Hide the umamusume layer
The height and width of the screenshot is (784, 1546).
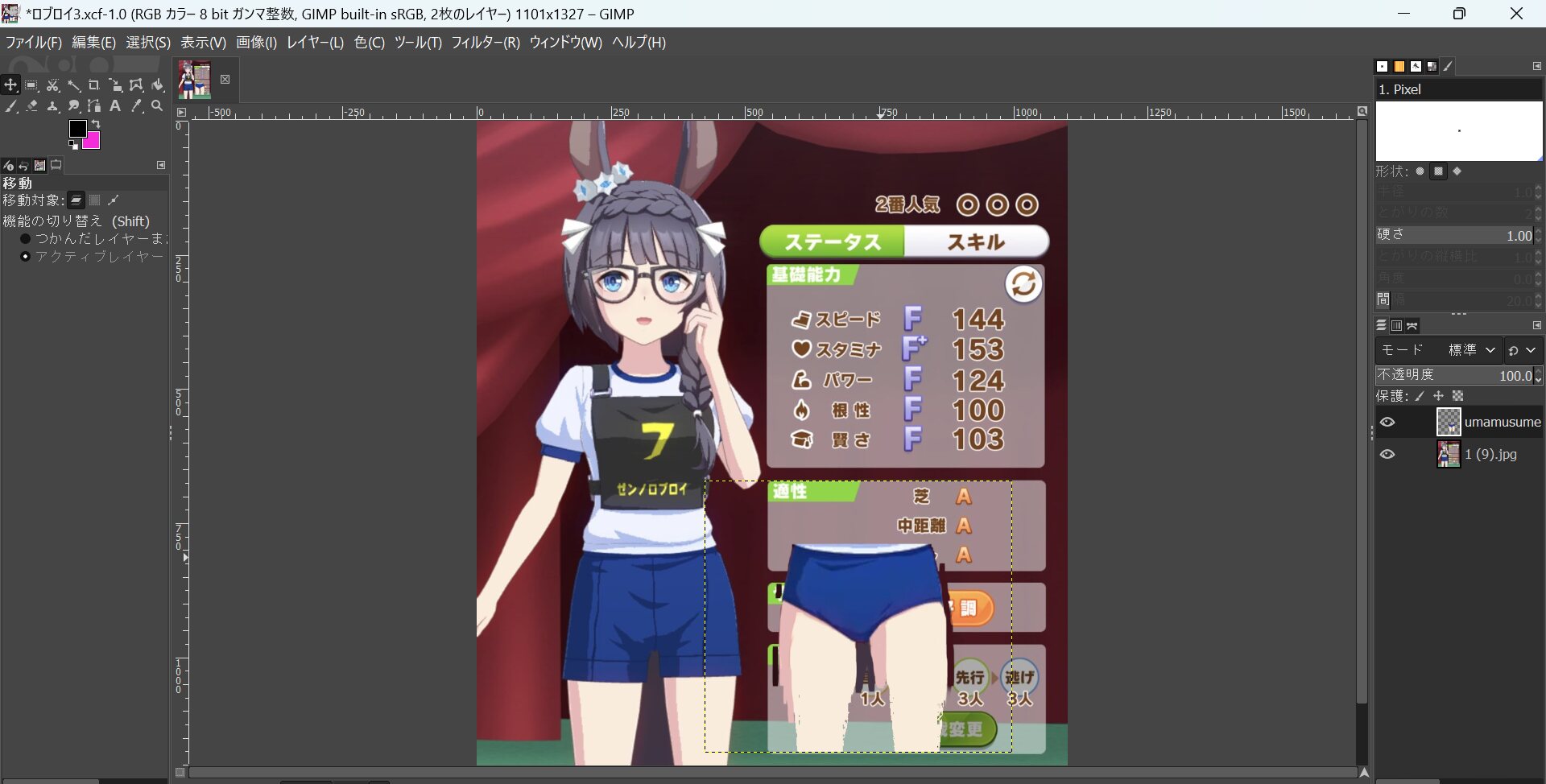click(1387, 423)
